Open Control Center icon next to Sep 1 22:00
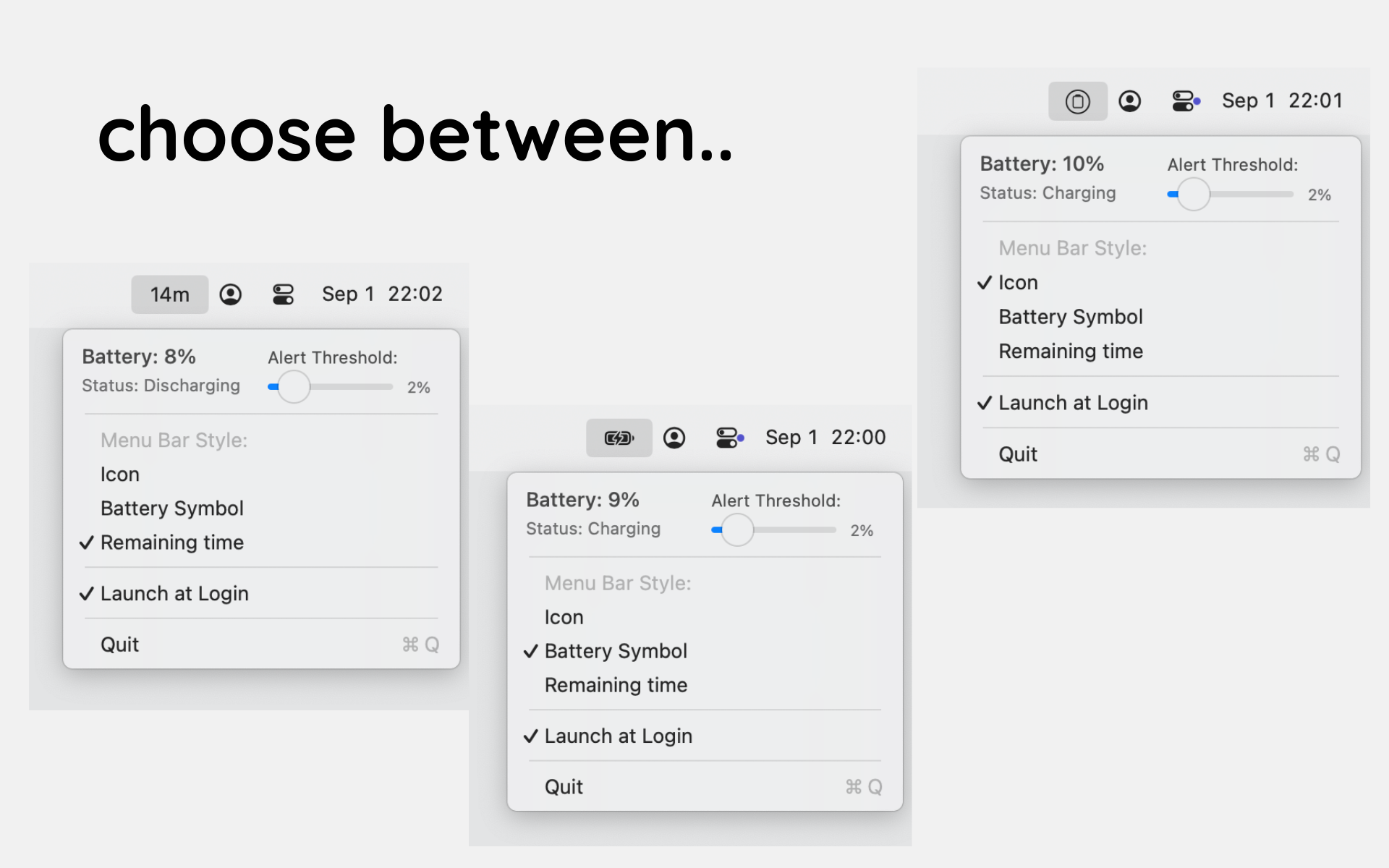This screenshot has width=1389, height=868. coord(729,438)
